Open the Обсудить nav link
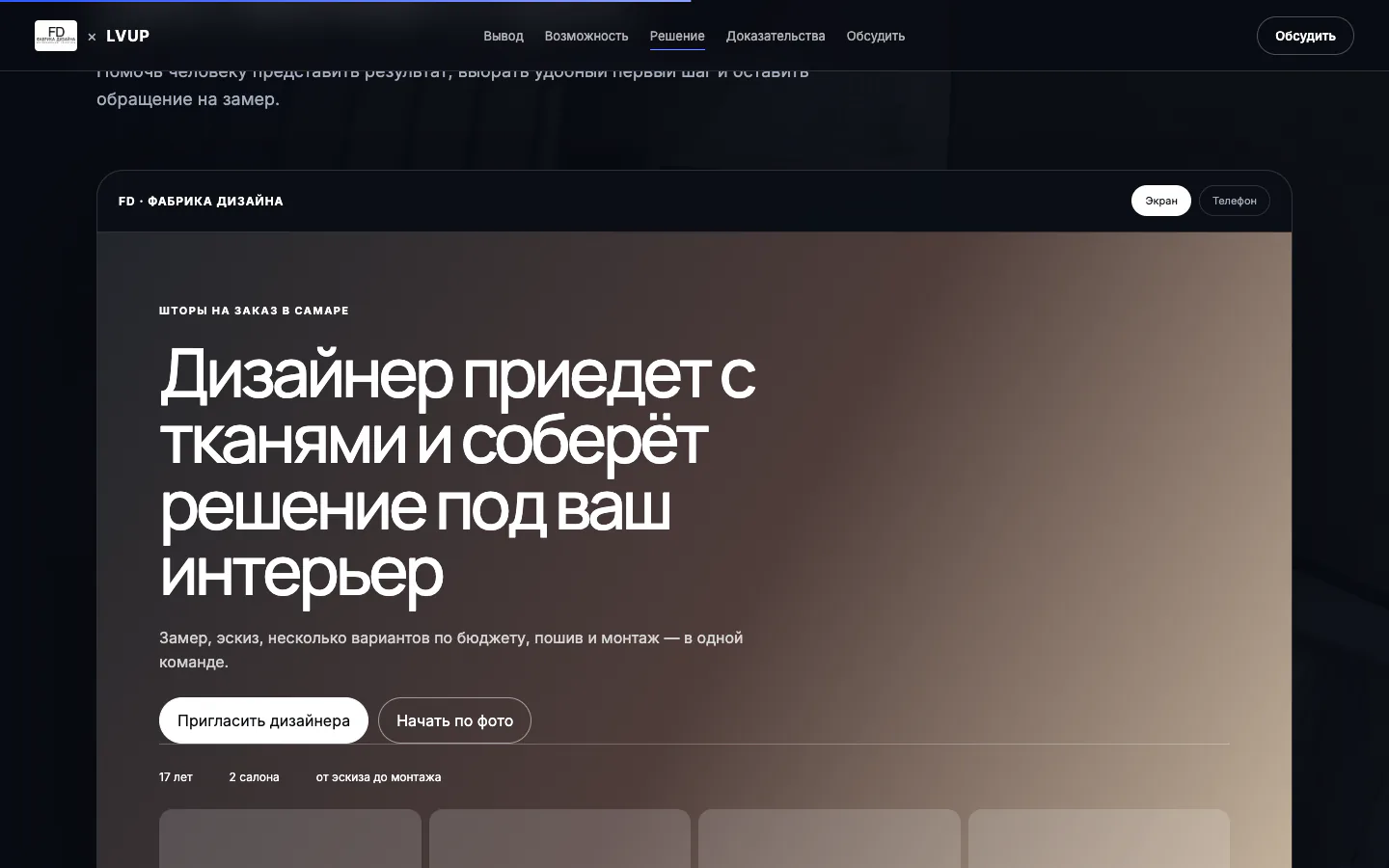1389x868 pixels. tap(876, 36)
